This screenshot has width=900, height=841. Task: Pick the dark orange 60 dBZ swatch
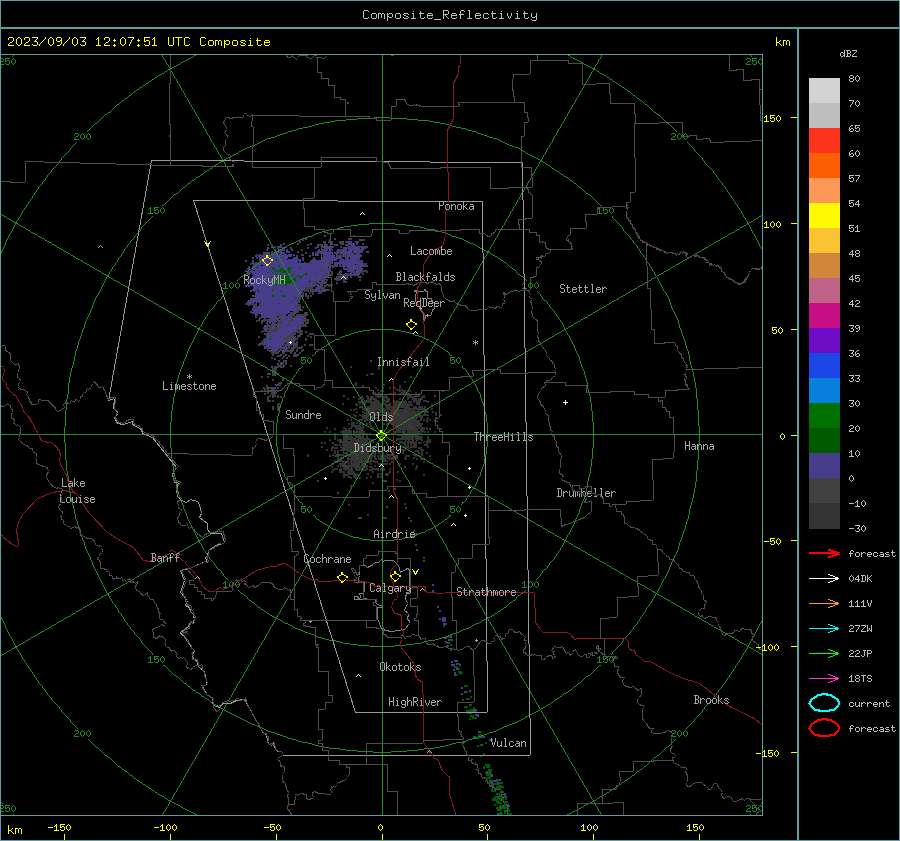coord(824,166)
